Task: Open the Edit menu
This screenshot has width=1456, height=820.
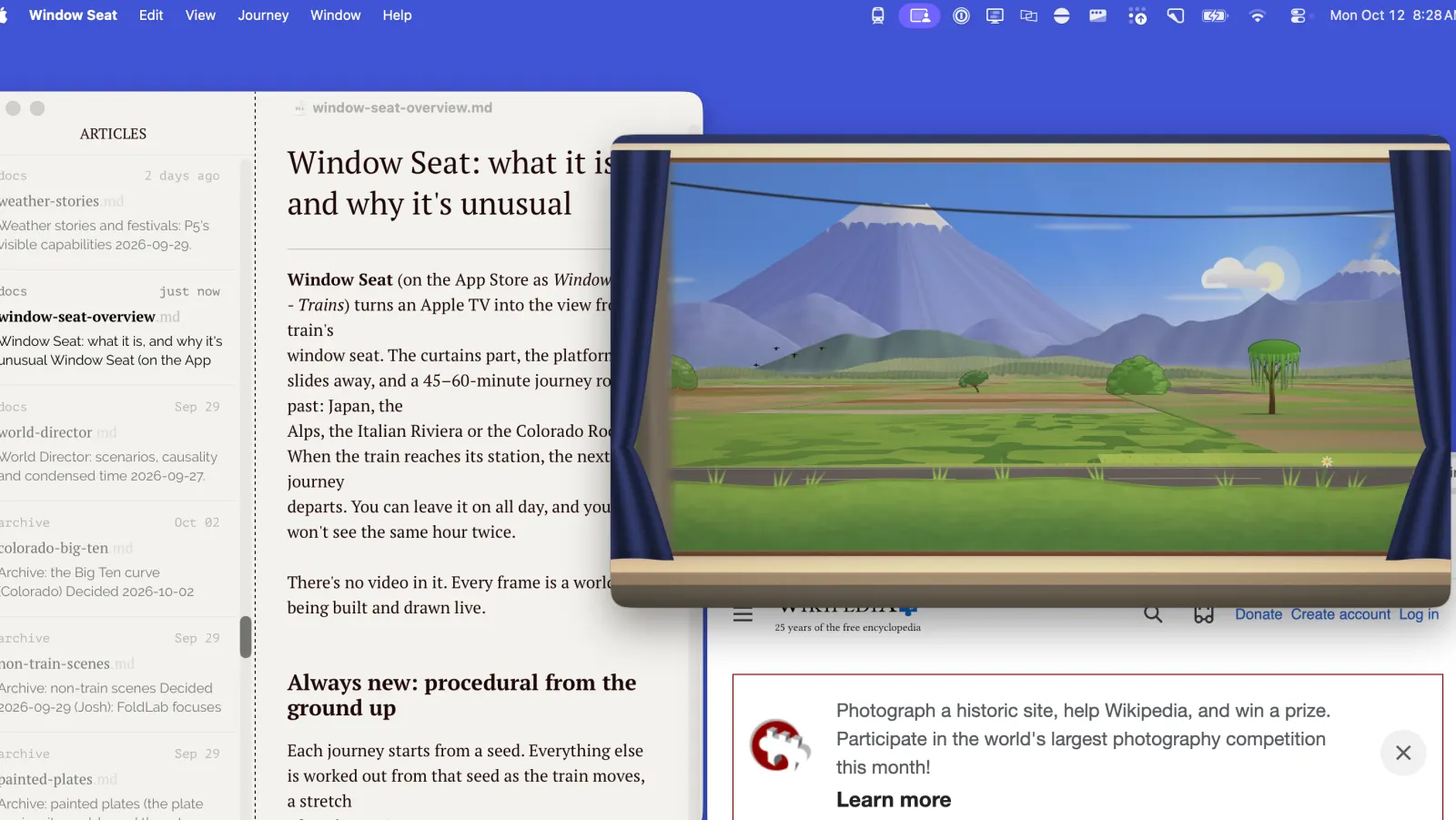Action: click(x=151, y=15)
